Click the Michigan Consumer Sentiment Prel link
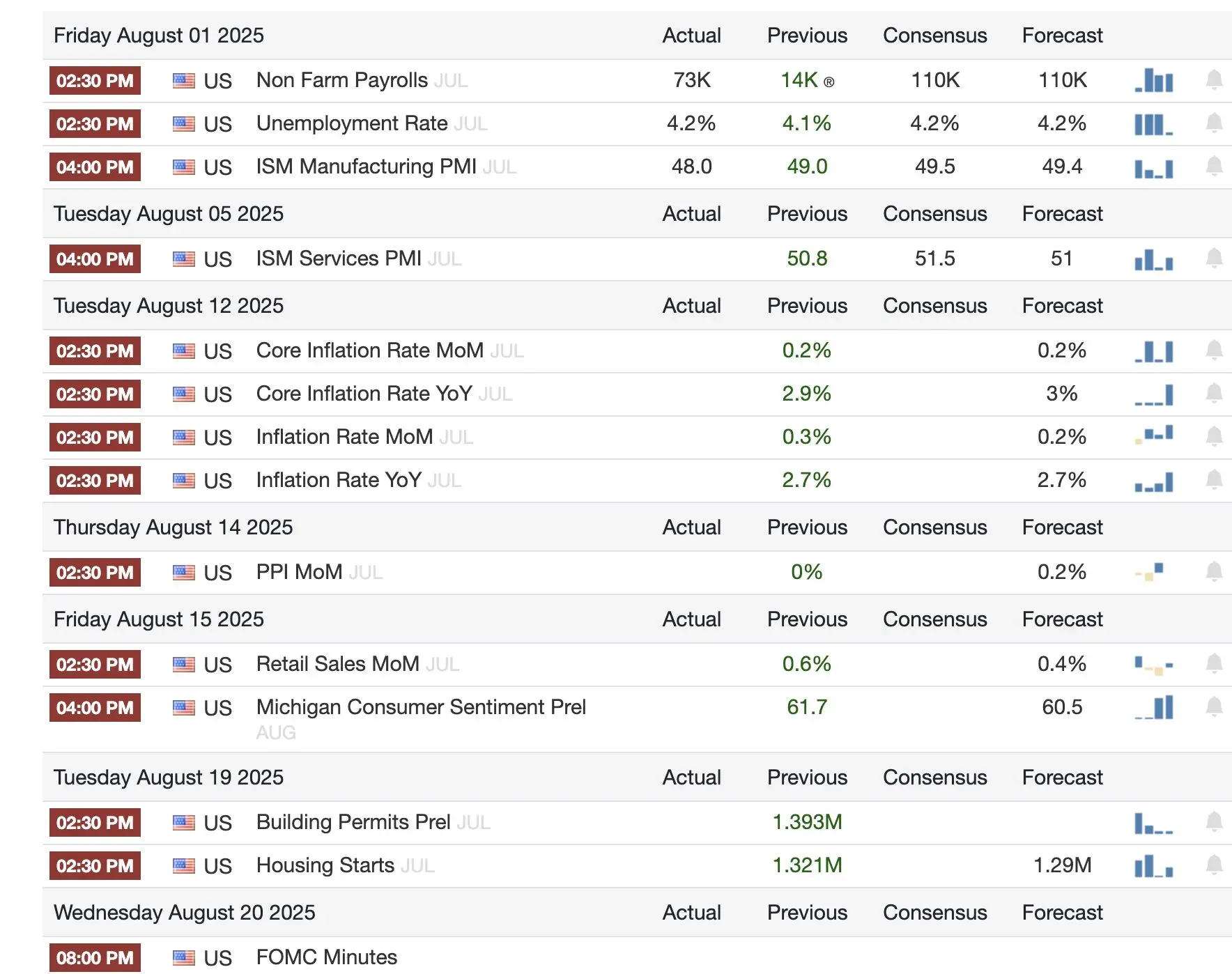Screen dimensions: 1232x974 click(x=420, y=707)
